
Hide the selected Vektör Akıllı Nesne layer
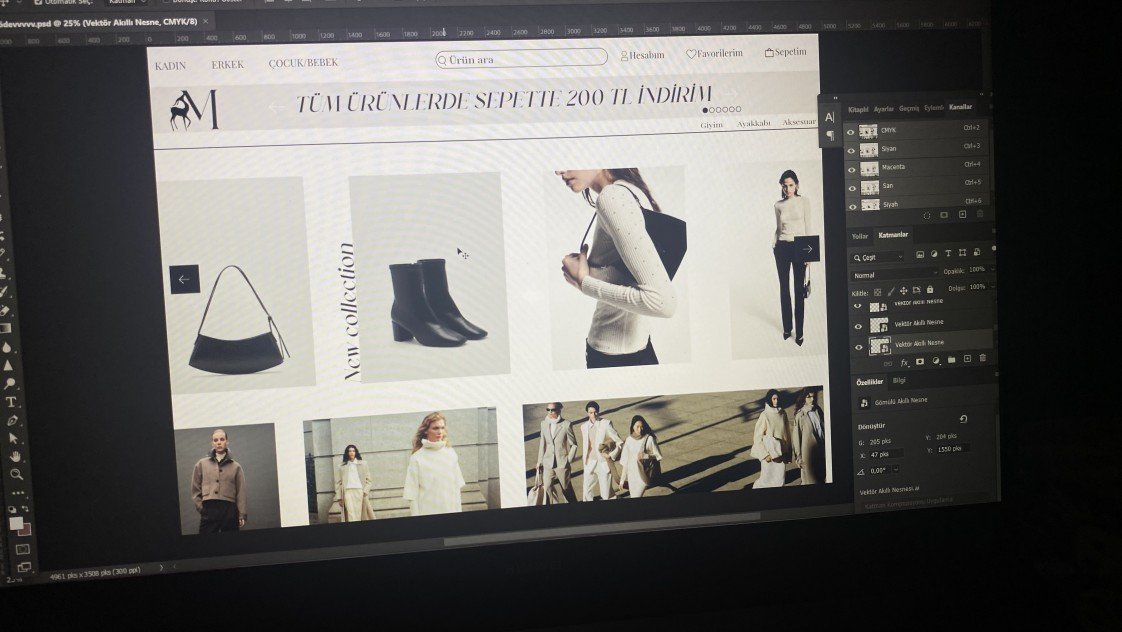tap(858, 346)
